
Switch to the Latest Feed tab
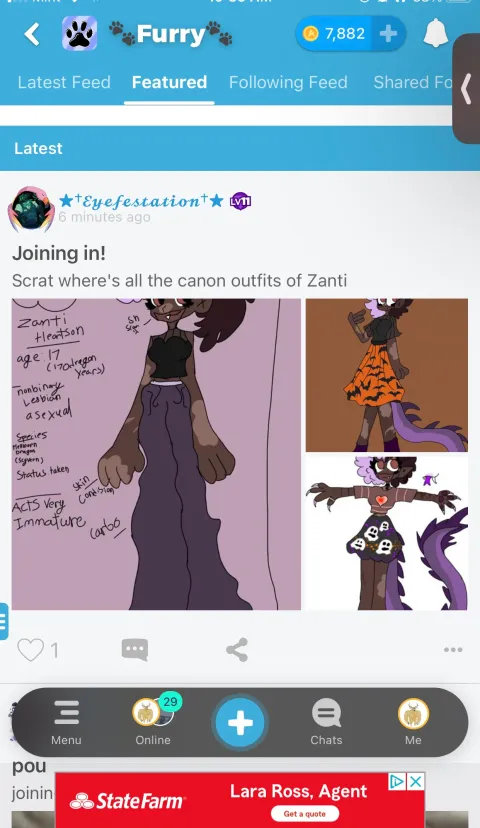coord(64,82)
